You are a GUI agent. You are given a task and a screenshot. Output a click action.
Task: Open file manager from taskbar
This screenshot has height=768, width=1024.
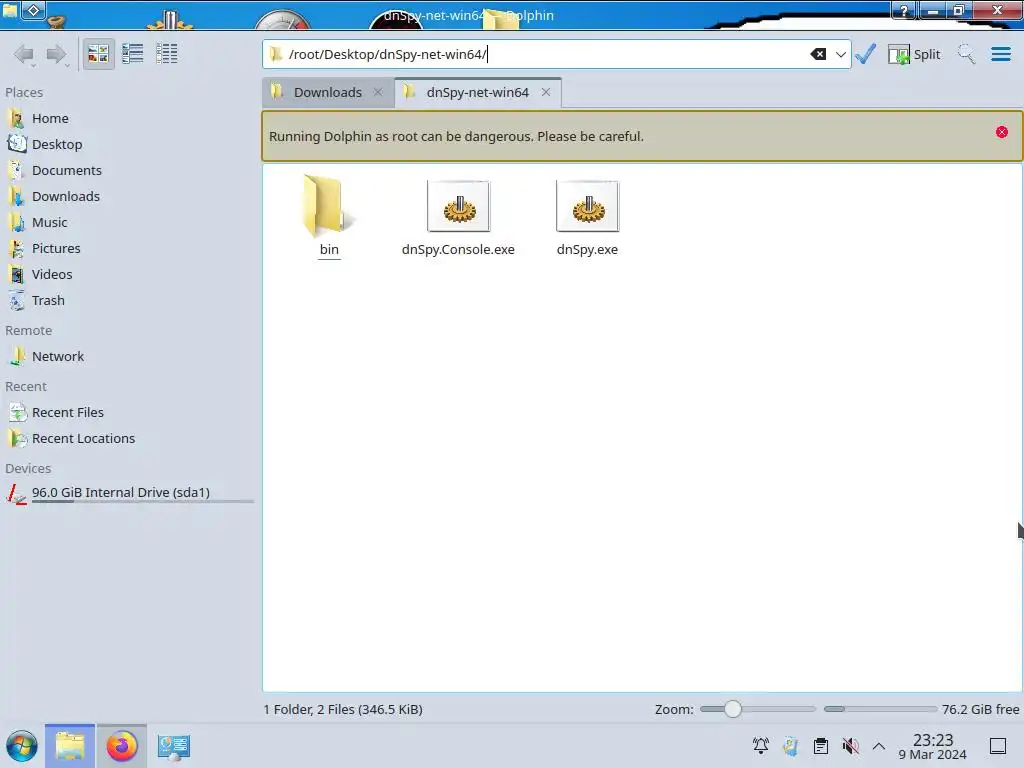(x=70, y=746)
